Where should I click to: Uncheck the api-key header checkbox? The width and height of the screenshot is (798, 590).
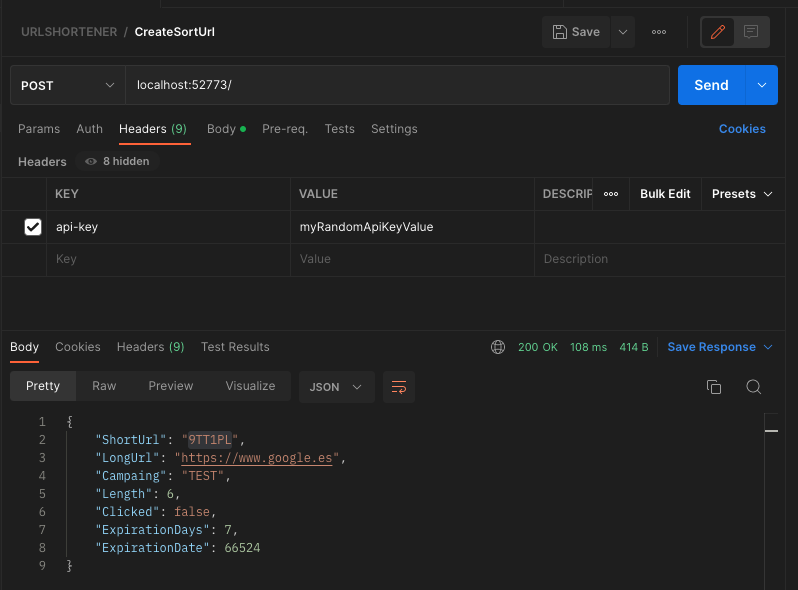coord(33,227)
